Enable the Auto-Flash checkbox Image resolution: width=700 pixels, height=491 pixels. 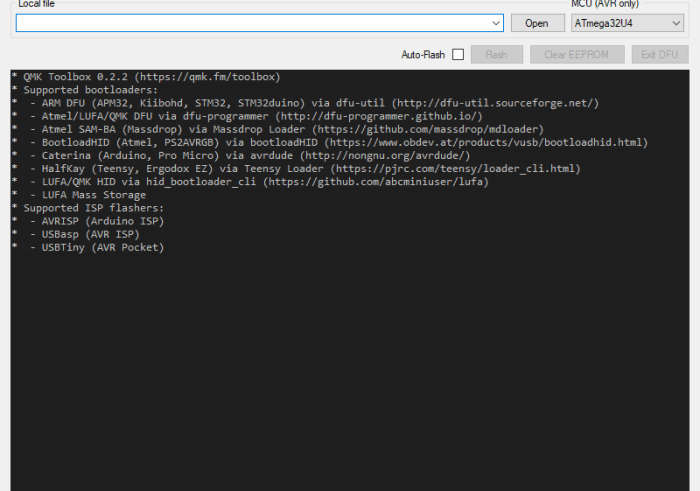point(458,54)
